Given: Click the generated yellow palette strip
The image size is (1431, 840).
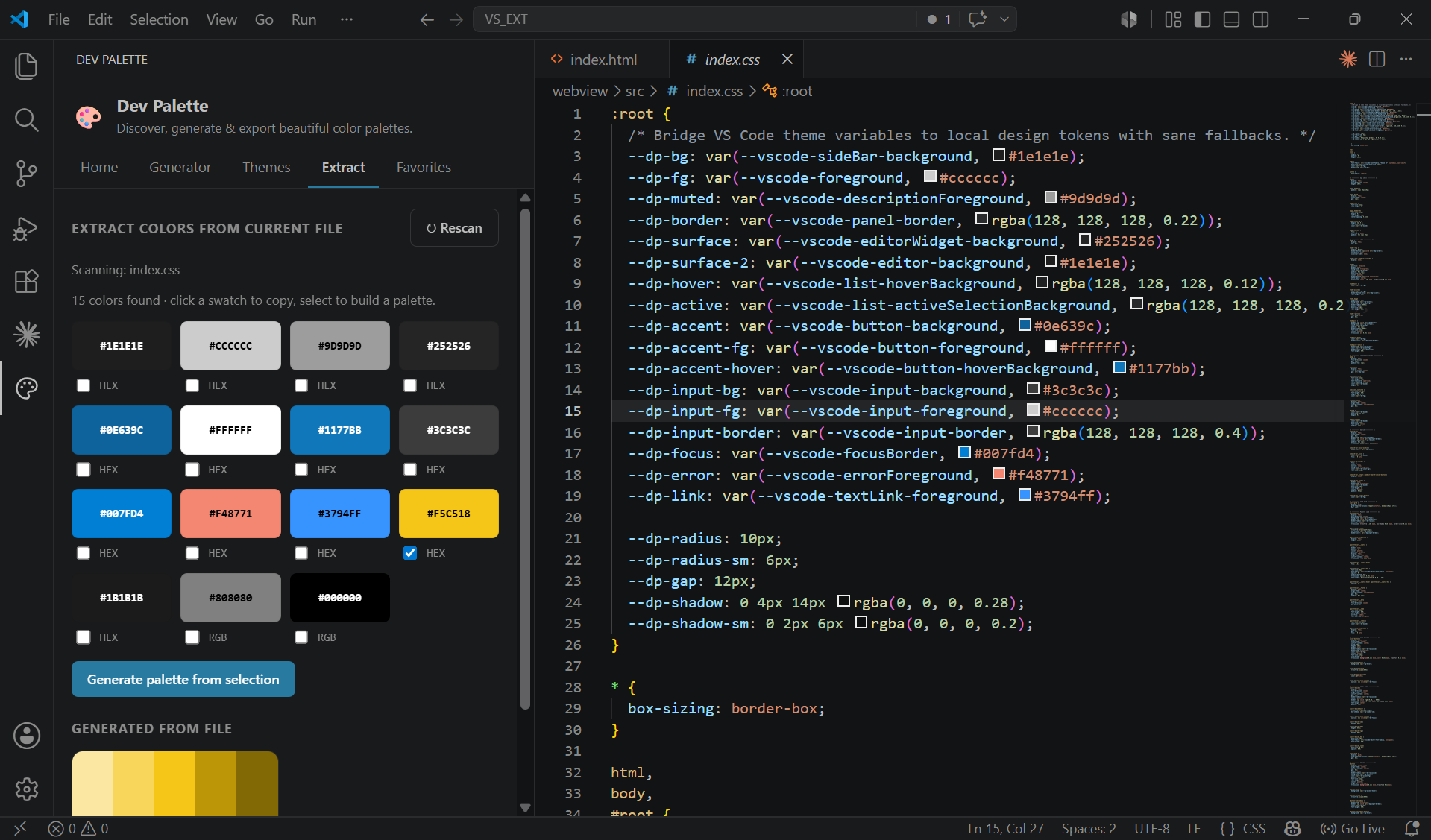Looking at the screenshot, I should 175,783.
